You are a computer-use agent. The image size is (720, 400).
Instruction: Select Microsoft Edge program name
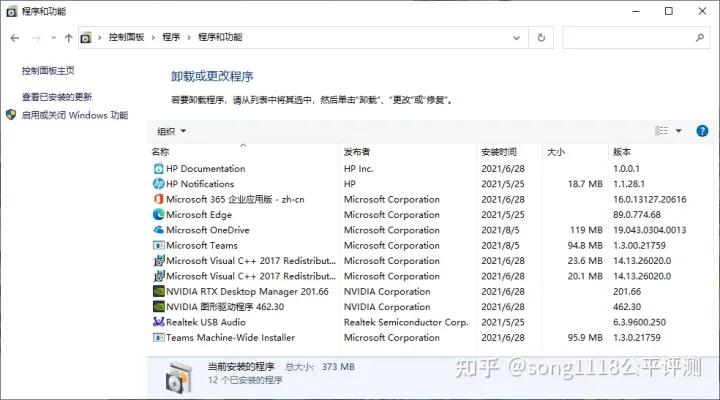(199, 214)
